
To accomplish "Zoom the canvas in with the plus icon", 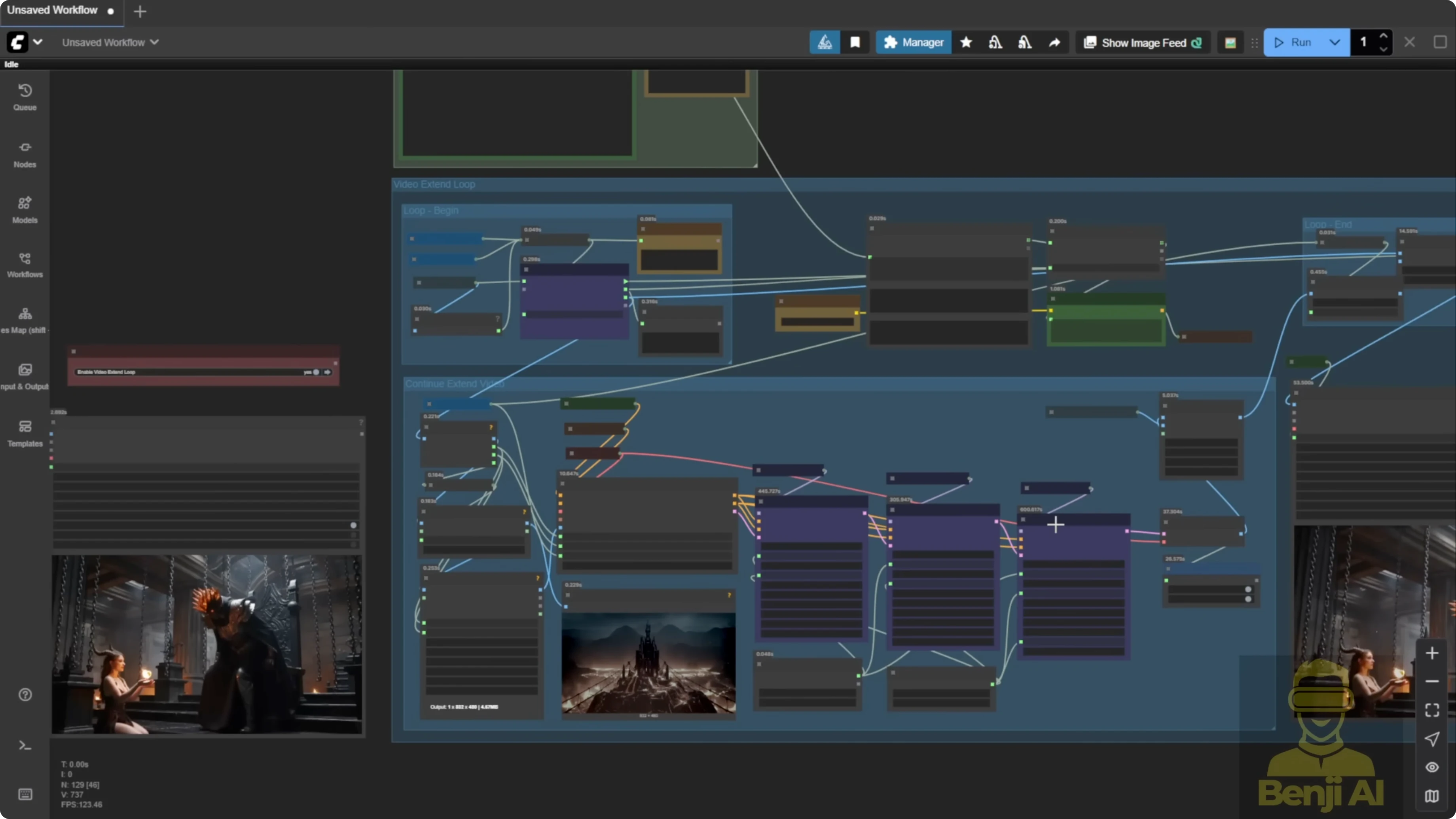I will (x=1432, y=653).
